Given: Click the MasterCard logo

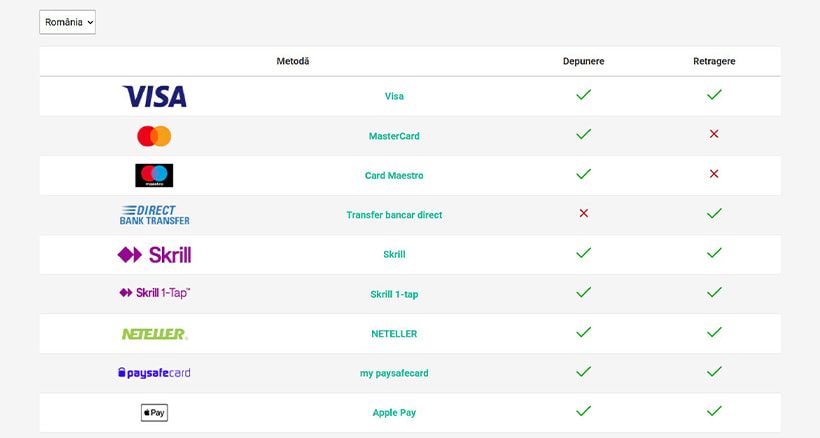Looking at the screenshot, I should (154, 136).
